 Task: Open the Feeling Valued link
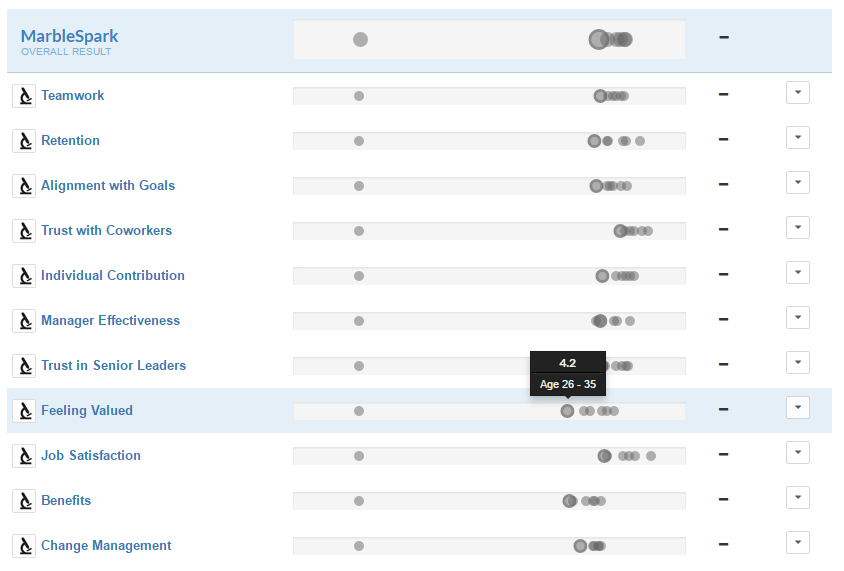[x=87, y=411]
